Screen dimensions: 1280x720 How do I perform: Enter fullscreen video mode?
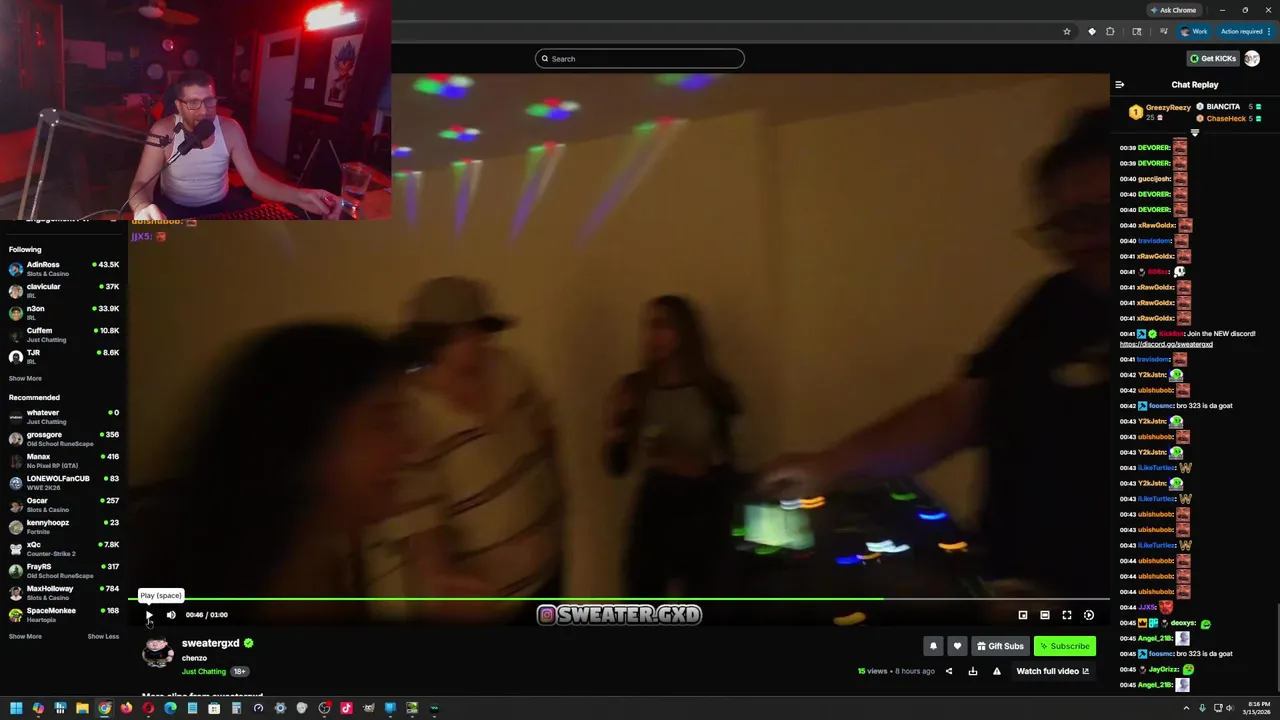coord(1067,615)
